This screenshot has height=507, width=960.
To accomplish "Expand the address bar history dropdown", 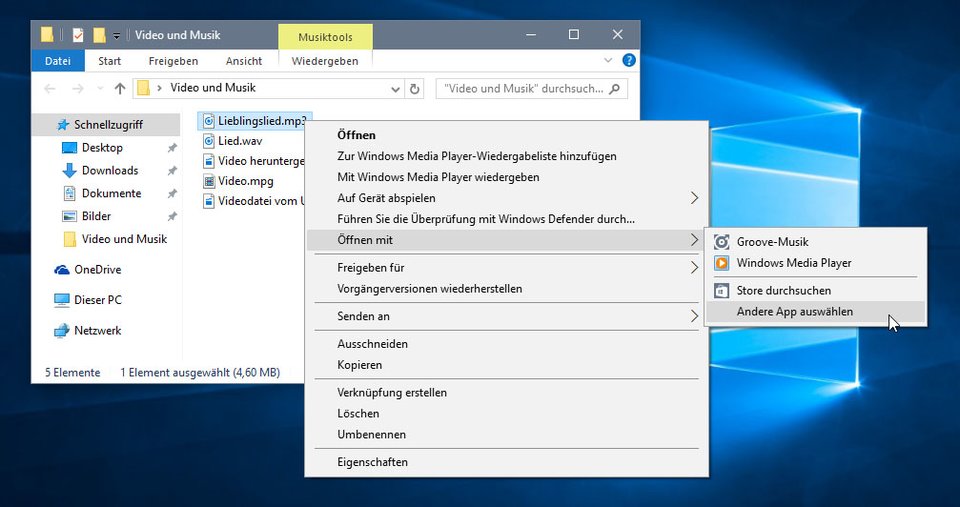I will click(396, 89).
